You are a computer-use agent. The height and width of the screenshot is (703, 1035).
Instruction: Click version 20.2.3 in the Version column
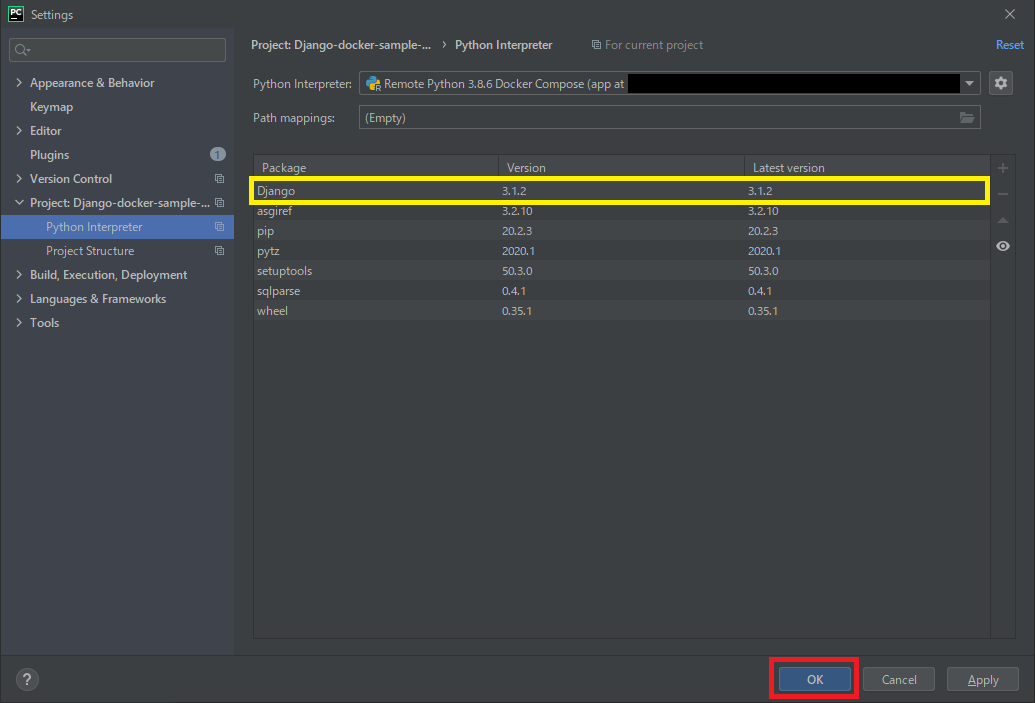(517, 231)
